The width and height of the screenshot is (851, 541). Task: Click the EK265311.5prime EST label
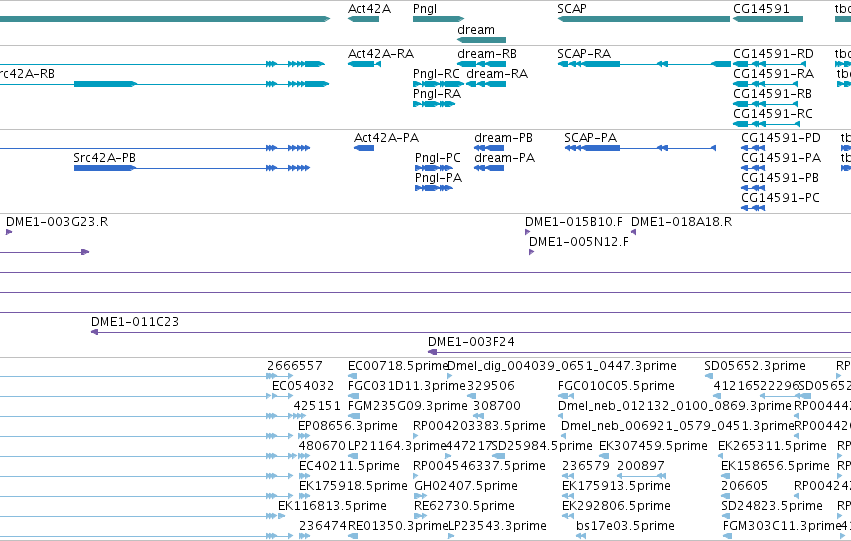772,446
